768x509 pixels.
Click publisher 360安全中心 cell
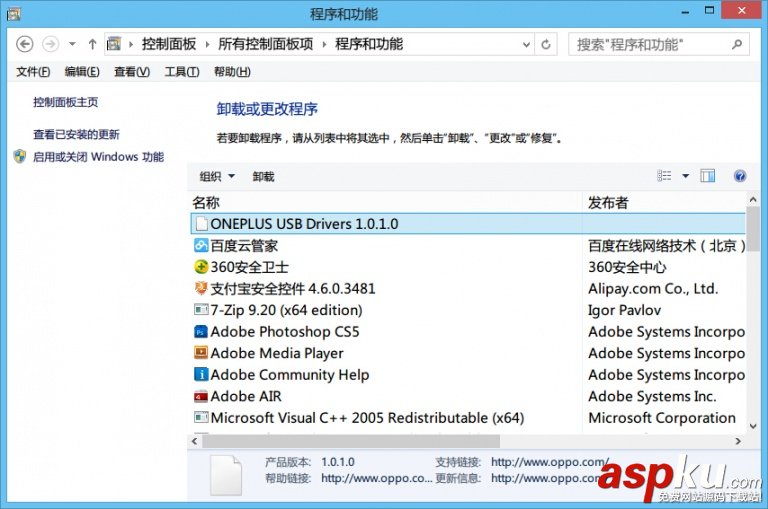pyautogui.click(x=627, y=267)
